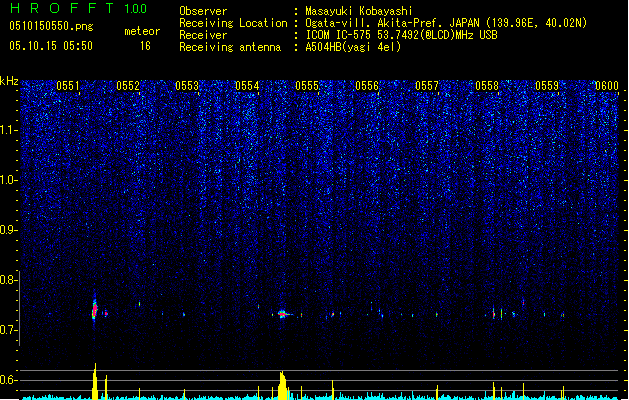This screenshot has width=629, height=400.
Task: Click the 0556 time marker
Action: click(367, 86)
